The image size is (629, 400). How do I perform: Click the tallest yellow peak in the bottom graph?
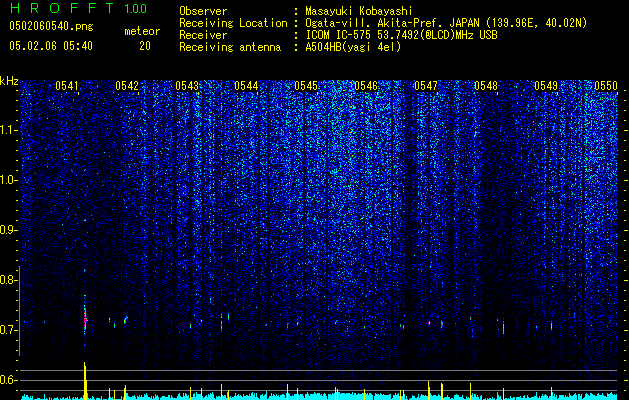[x=85, y=381]
